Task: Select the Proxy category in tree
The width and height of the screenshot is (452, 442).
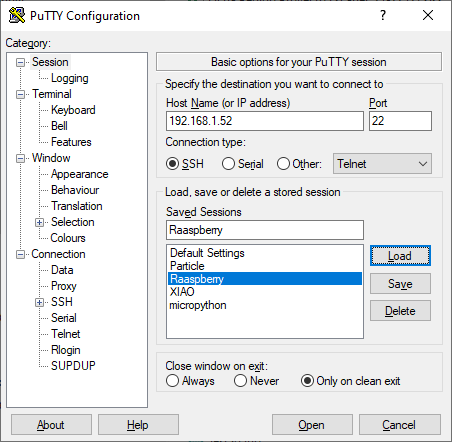Action: point(64,286)
